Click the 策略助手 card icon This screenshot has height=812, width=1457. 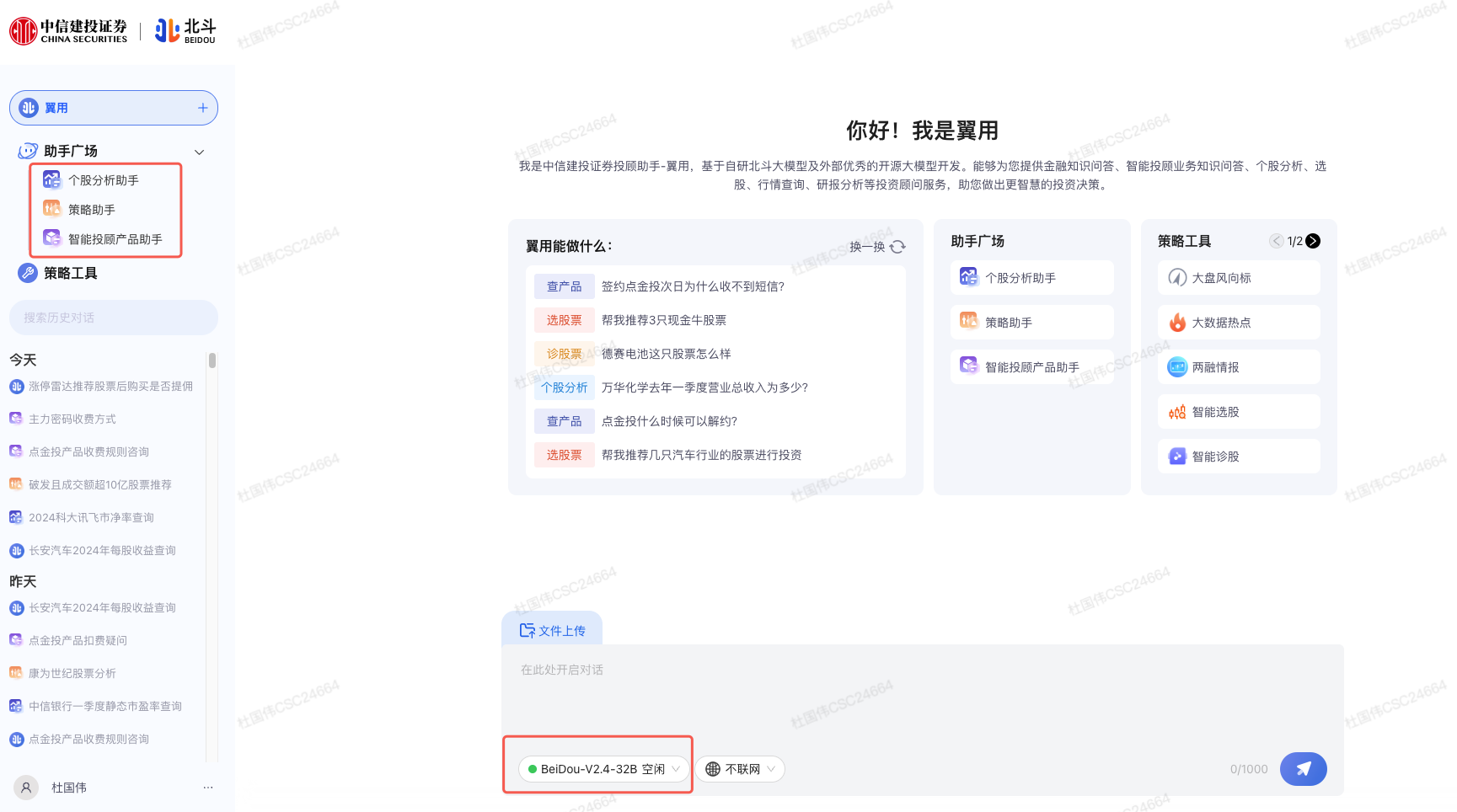(x=969, y=321)
